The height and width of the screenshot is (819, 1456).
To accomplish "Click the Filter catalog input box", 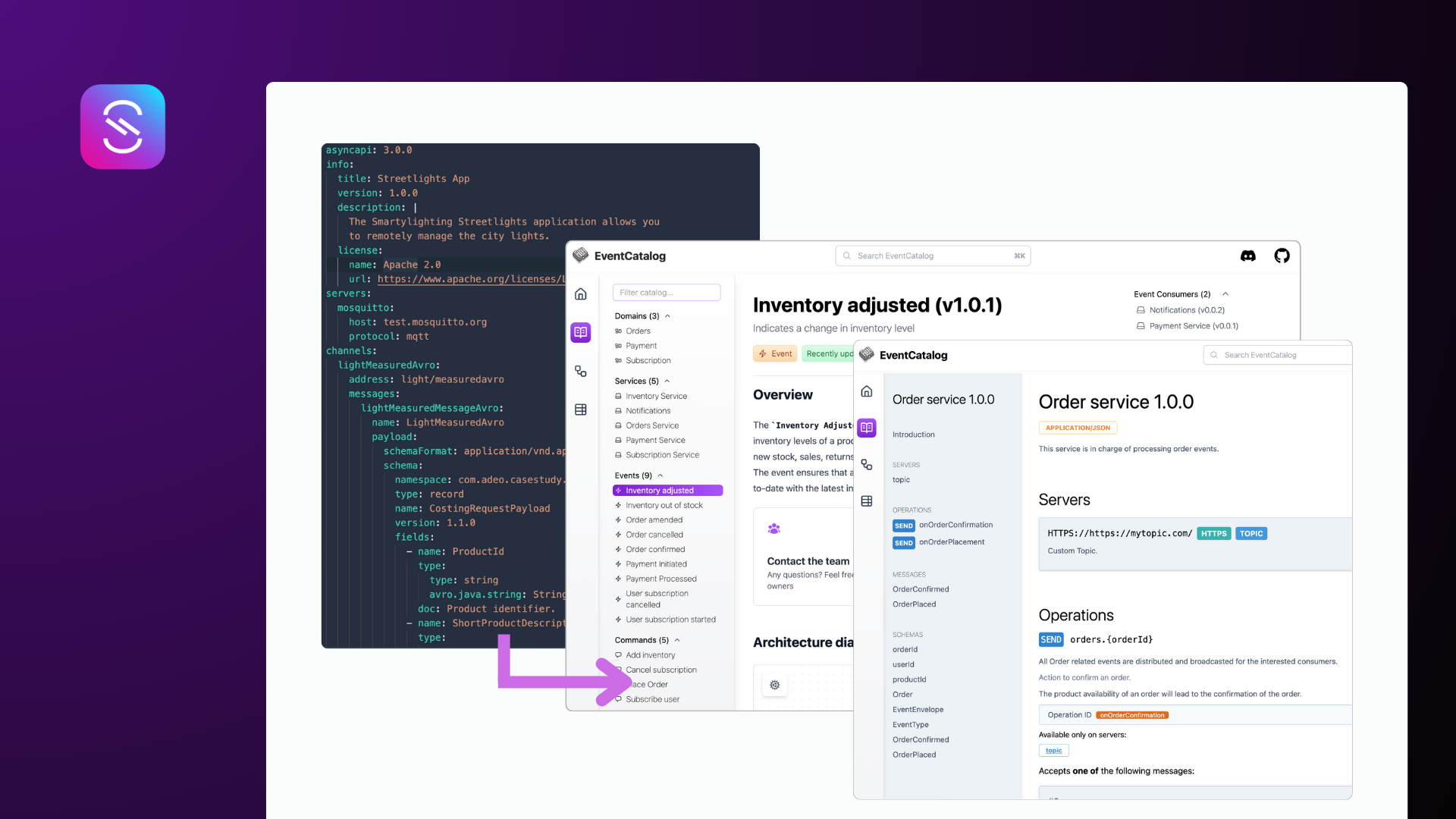I will click(x=666, y=293).
